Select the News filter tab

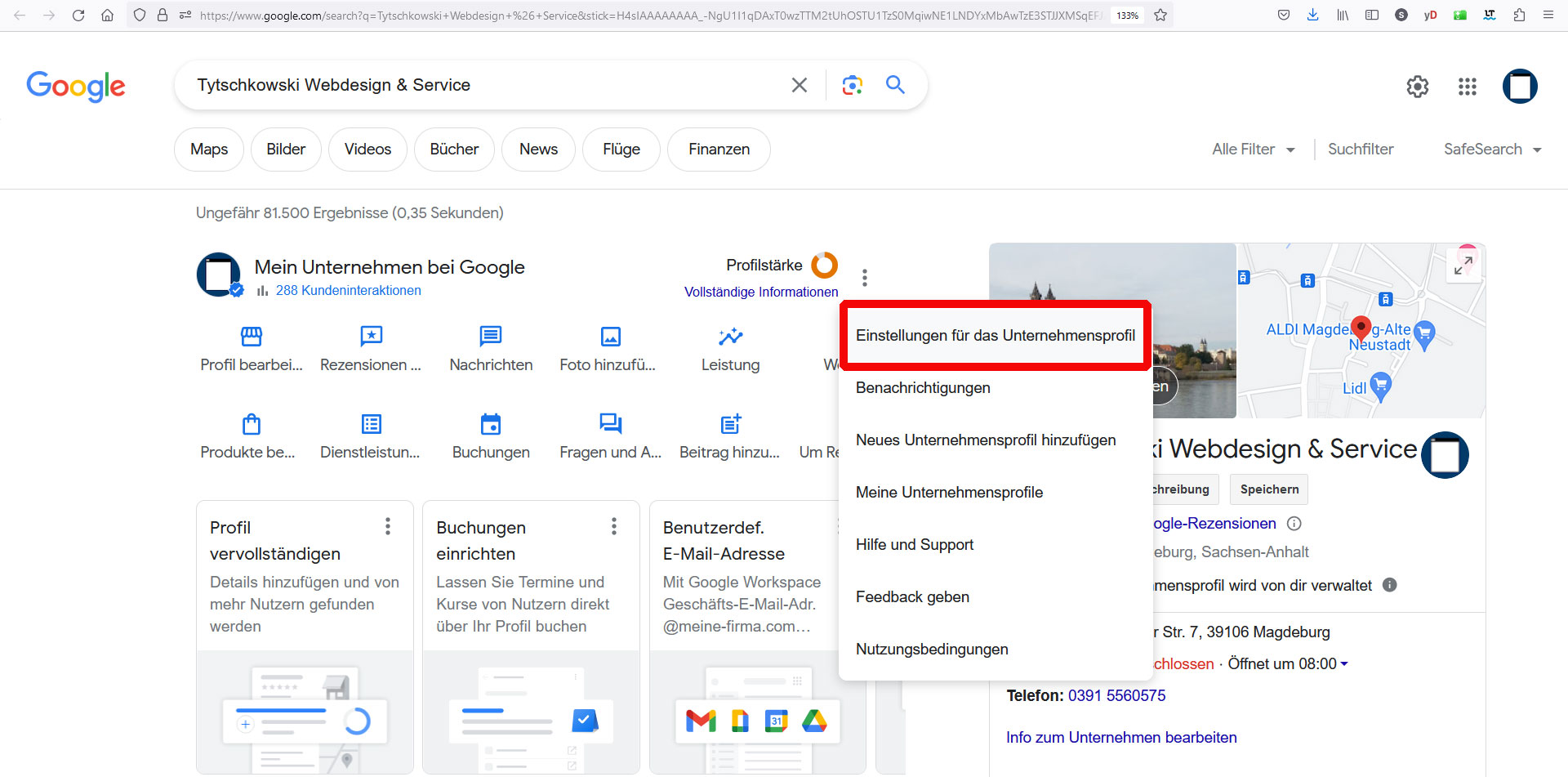(538, 150)
